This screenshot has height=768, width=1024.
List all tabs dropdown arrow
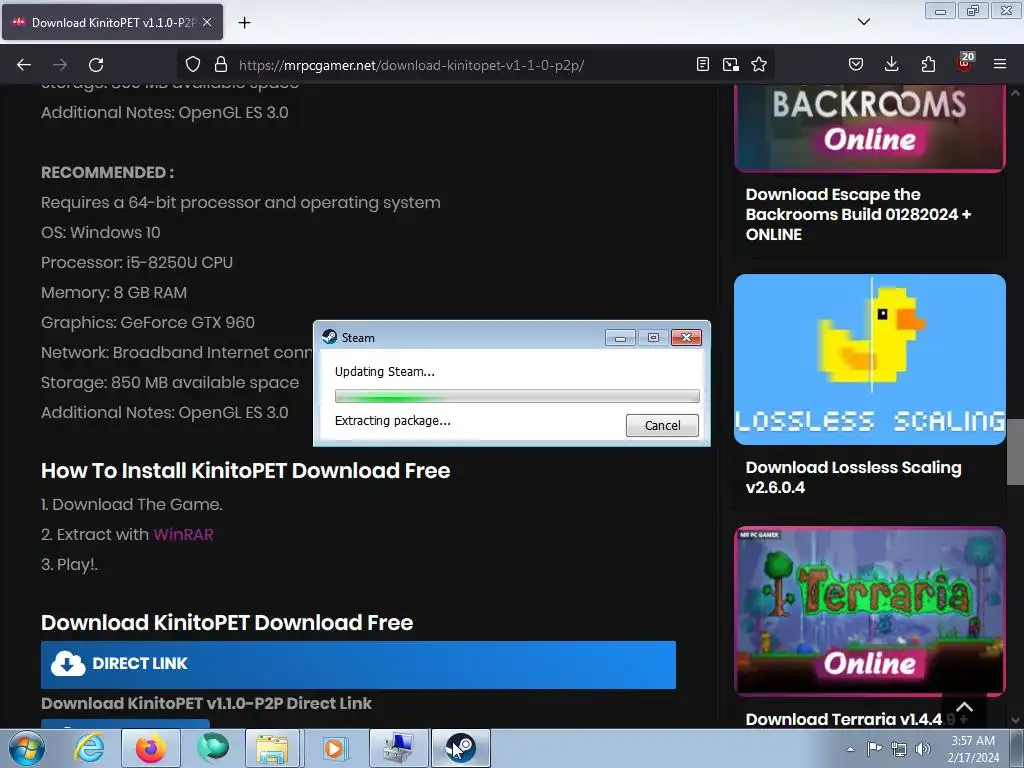864,22
